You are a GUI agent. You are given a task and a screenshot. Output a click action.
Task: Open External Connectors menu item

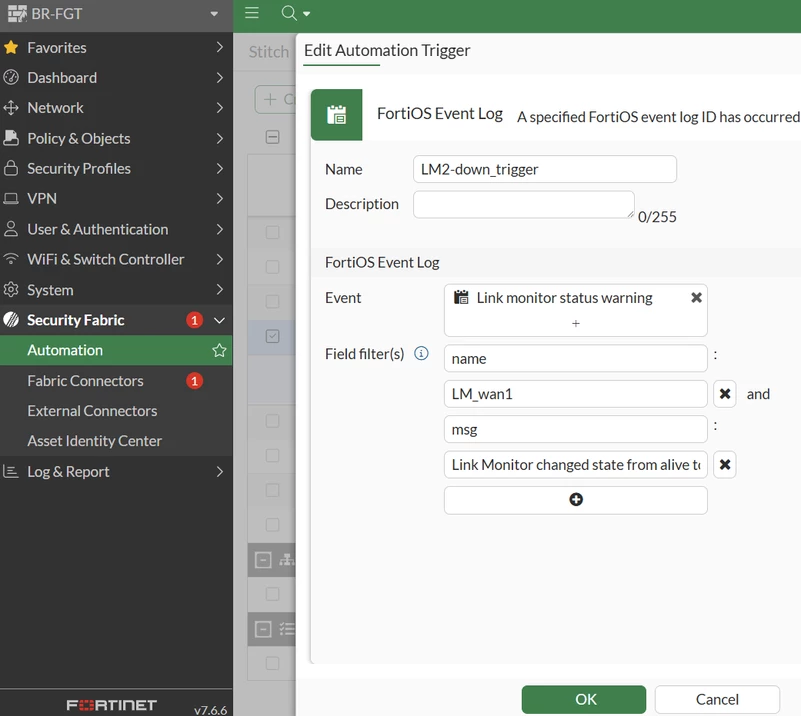[x=116, y=411]
